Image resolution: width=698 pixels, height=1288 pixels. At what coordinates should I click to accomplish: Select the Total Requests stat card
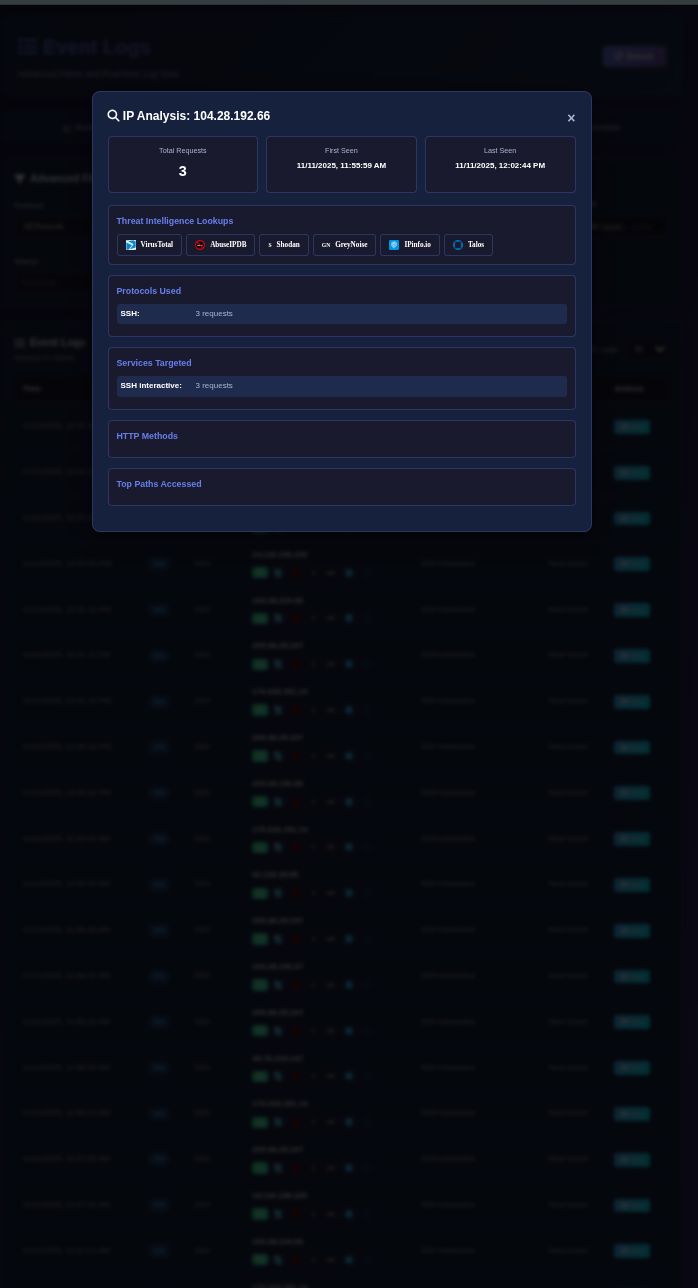pyautogui.click(x=183, y=164)
